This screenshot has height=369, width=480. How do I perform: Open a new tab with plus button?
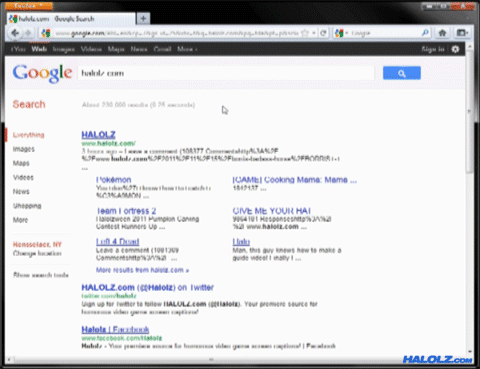[x=143, y=18]
